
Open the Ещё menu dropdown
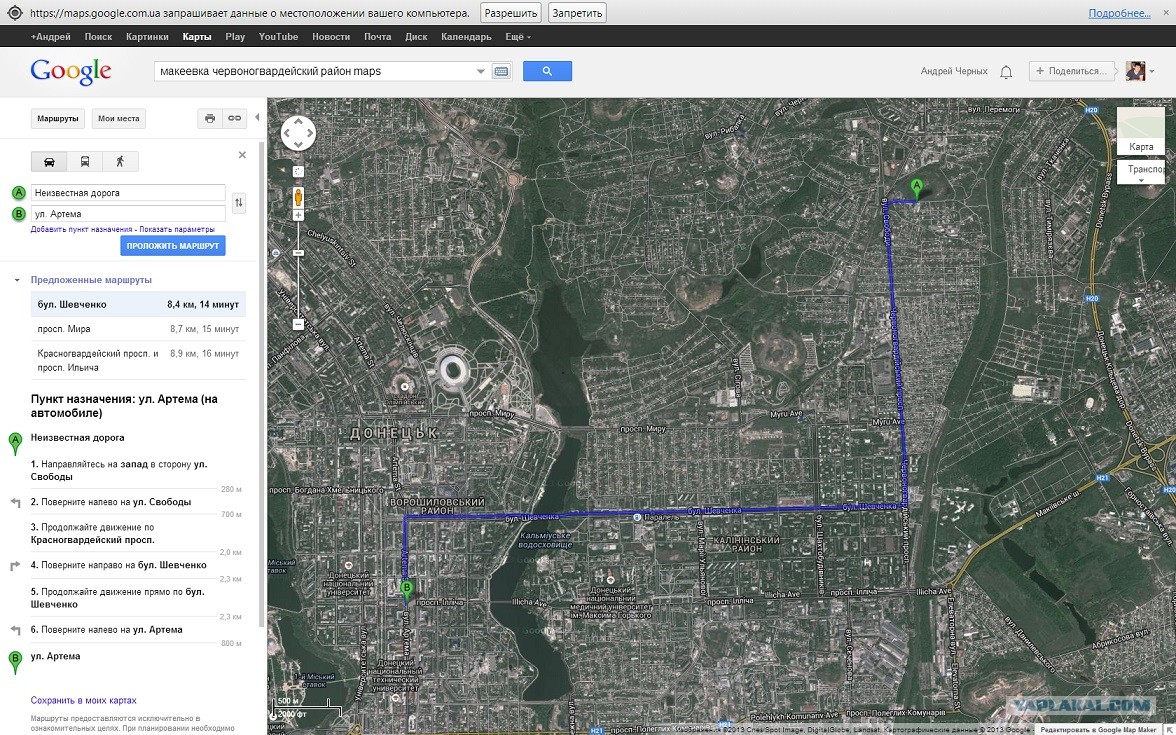click(x=518, y=37)
